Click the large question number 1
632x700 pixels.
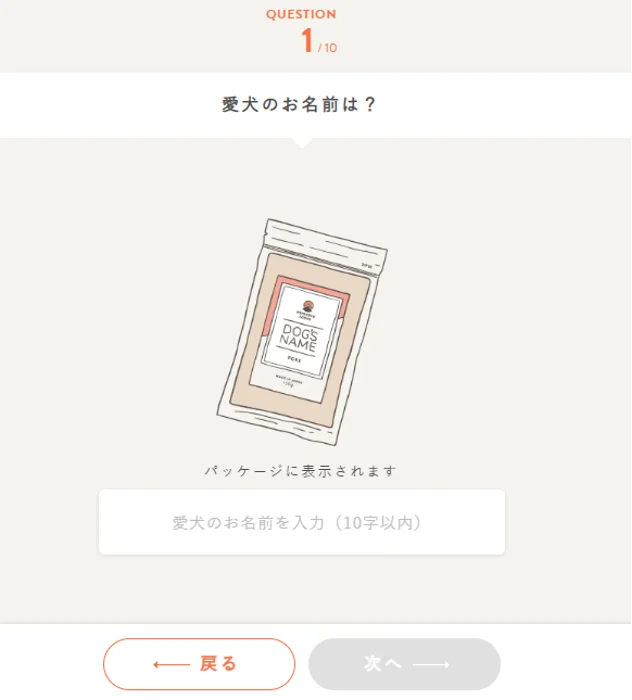307,40
